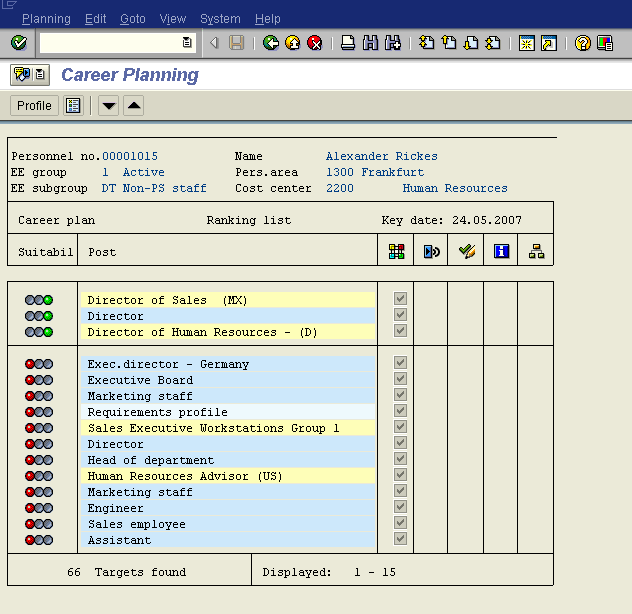This screenshot has width=632, height=614.
Task: Toggle checkbox for Sales Executive Workstations Group 1
Action: point(400,427)
